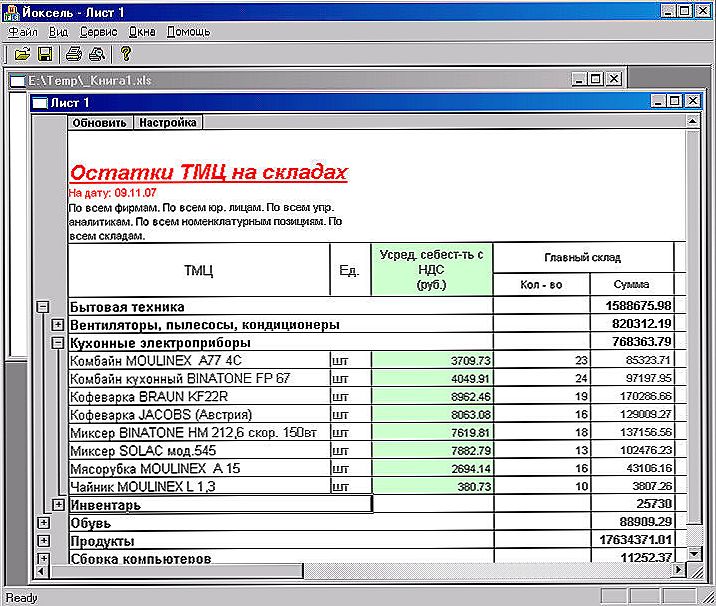
Task: Expand the Инвентарь group
Action: (58, 505)
